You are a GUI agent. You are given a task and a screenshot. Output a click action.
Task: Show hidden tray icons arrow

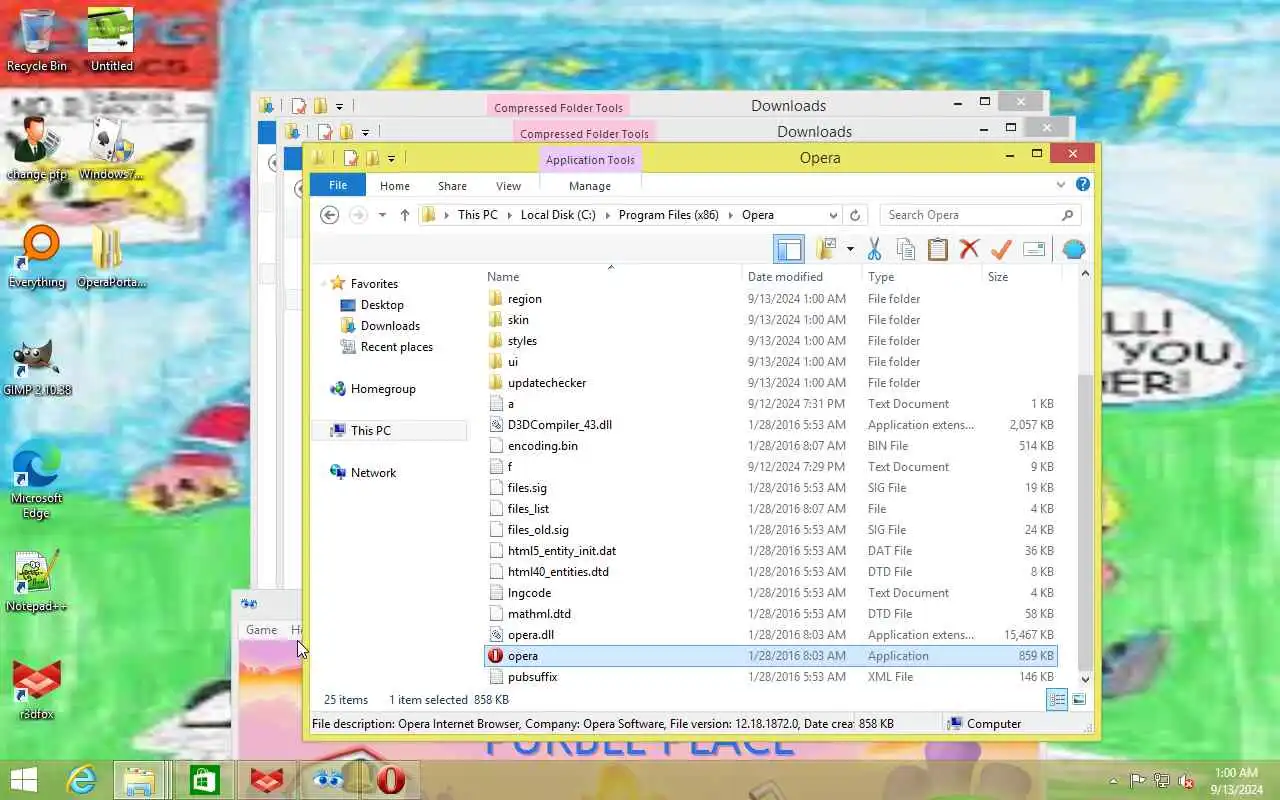coord(1113,781)
